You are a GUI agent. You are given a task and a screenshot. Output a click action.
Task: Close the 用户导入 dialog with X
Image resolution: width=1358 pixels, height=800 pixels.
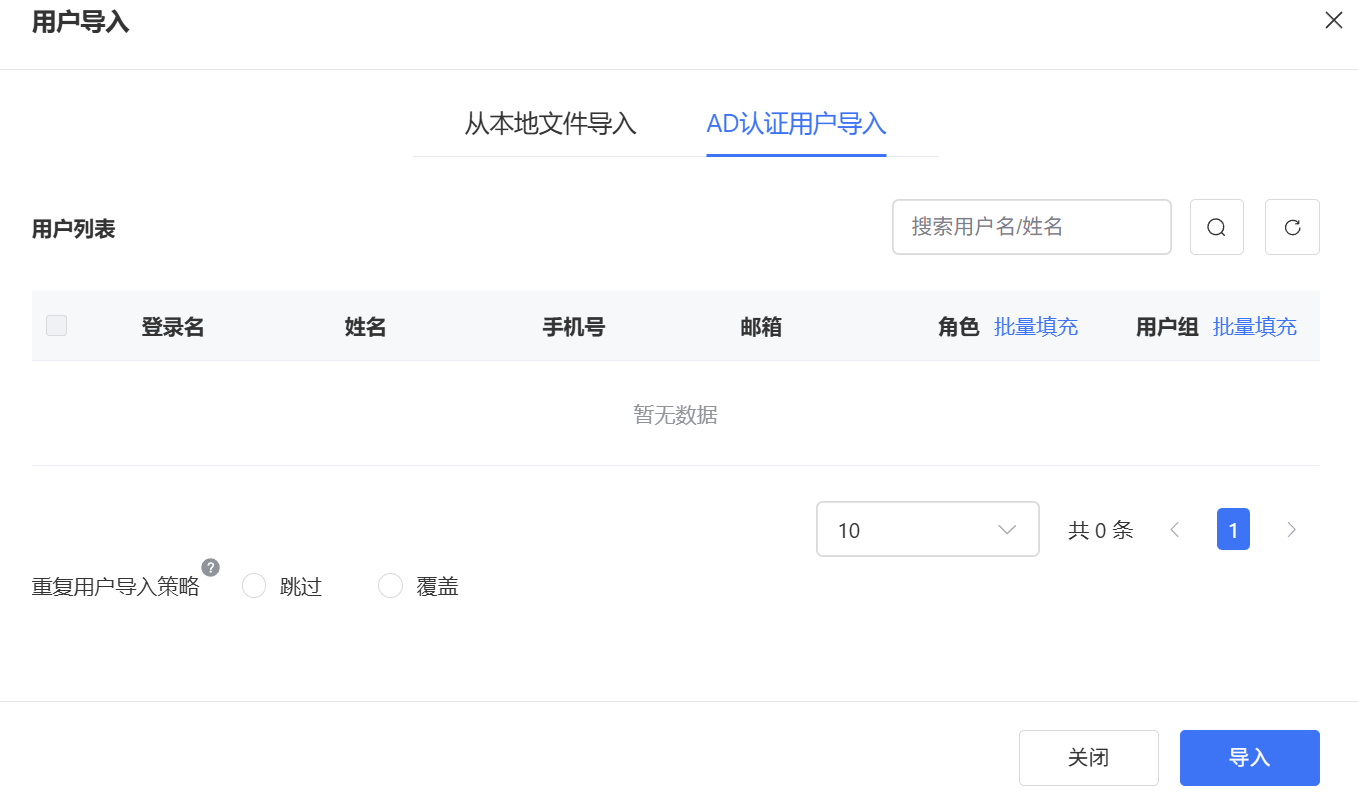click(x=1333, y=20)
